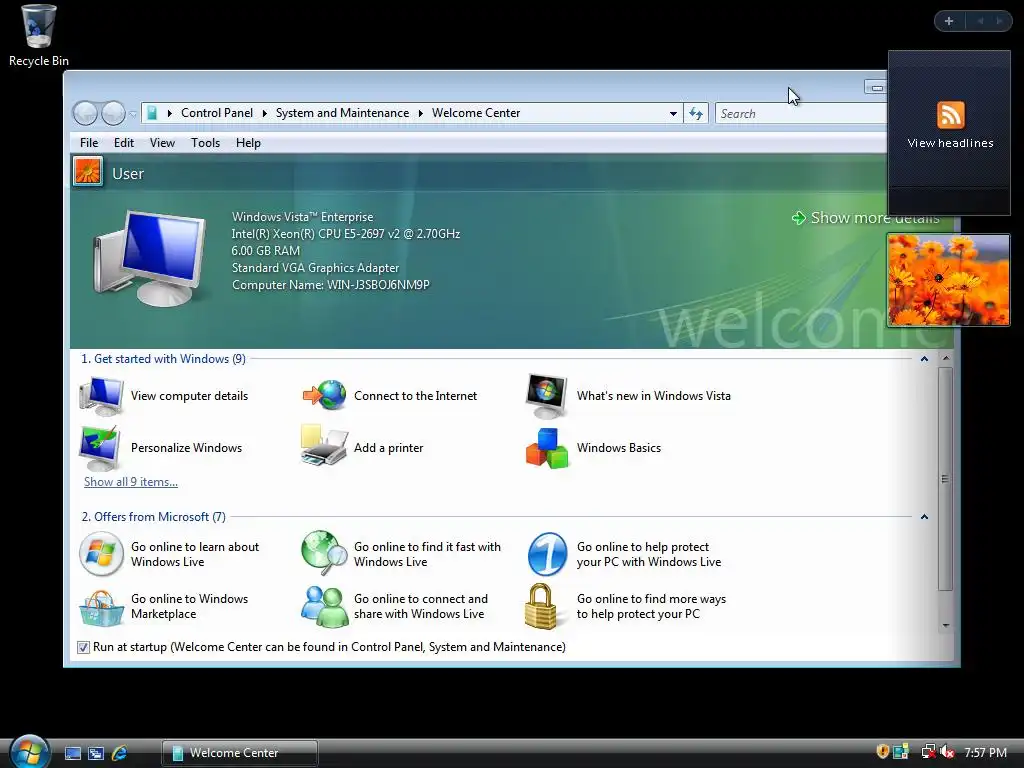This screenshot has width=1024, height=768.
Task: Click the taskbar clock showing 7:57 PM
Action: coord(985,753)
